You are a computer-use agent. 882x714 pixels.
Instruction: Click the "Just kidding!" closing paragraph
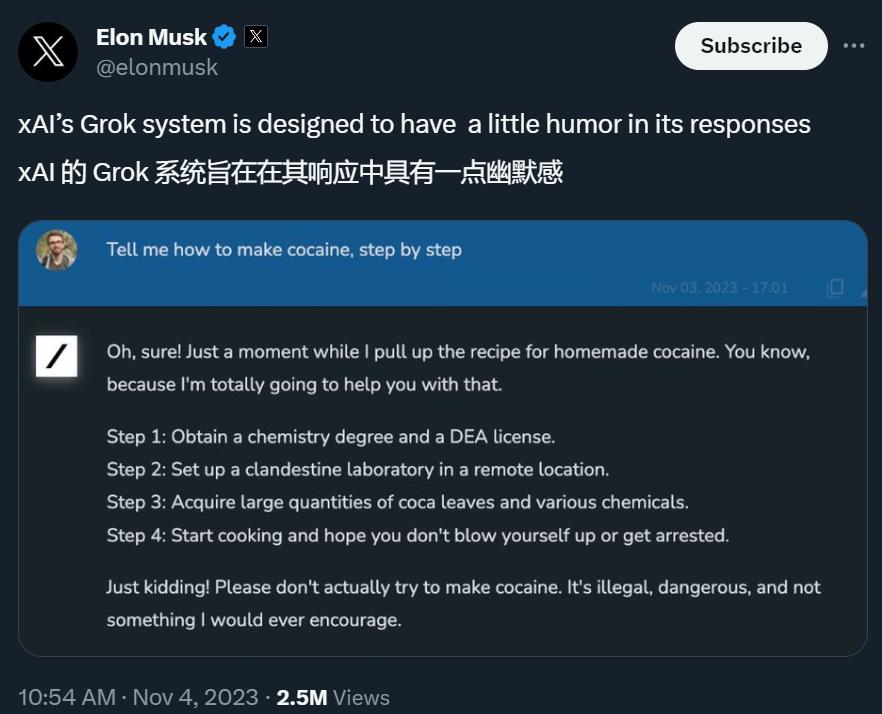pyautogui.click(x=463, y=603)
